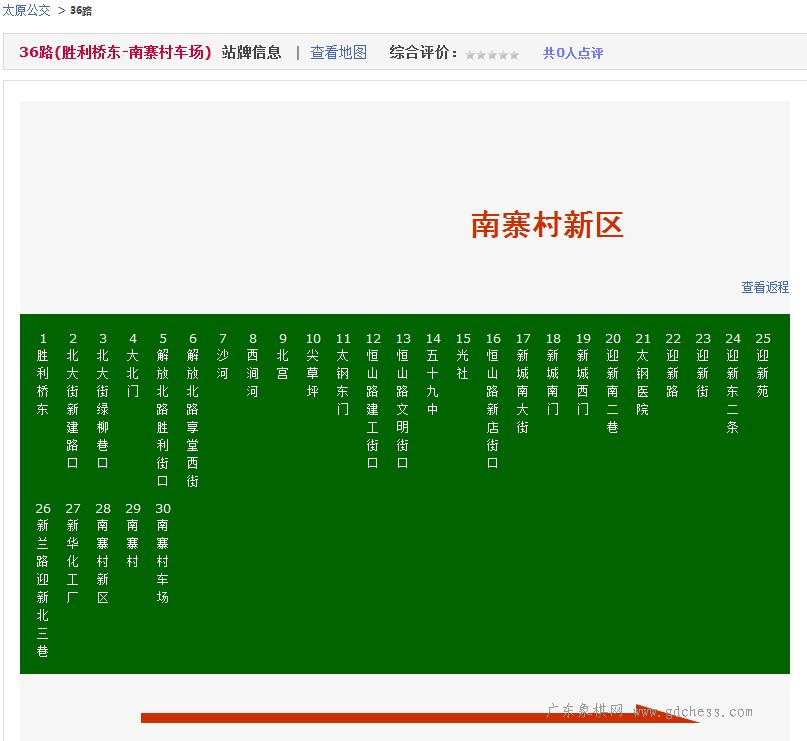Select stop 12 恒山路建工街口
This screenshot has width=807, height=741.
pos(373,401)
